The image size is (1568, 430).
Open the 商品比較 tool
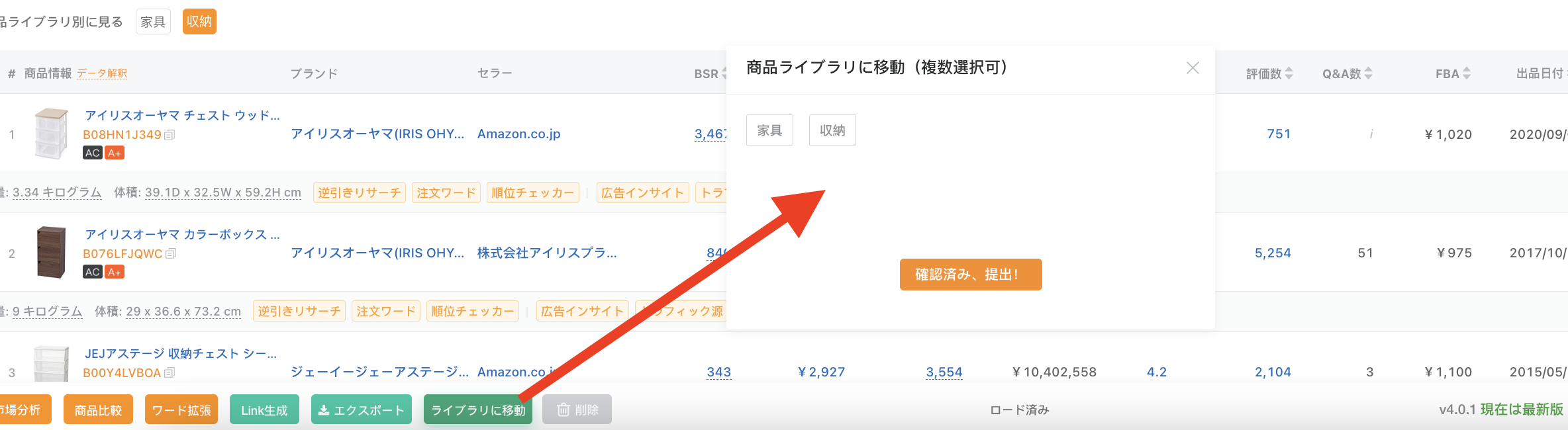click(98, 409)
